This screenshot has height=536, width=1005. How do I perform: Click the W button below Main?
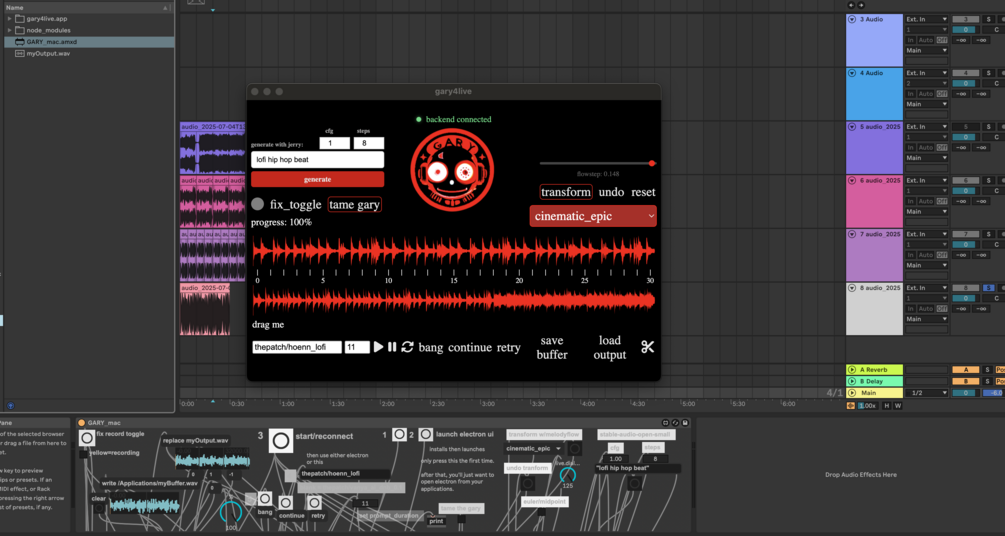point(897,405)
